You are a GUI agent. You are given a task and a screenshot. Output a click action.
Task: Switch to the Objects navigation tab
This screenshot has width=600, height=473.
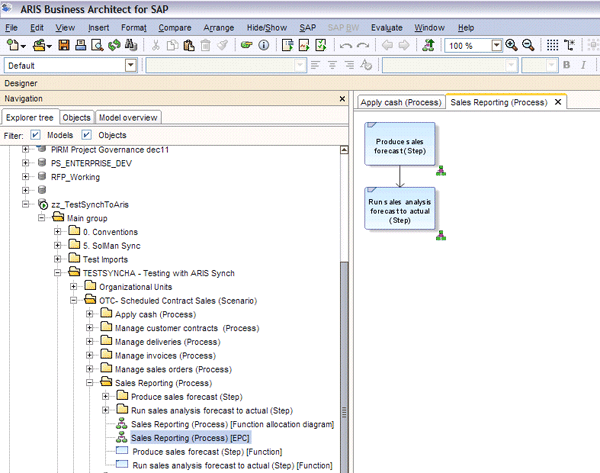click(76, 117)
